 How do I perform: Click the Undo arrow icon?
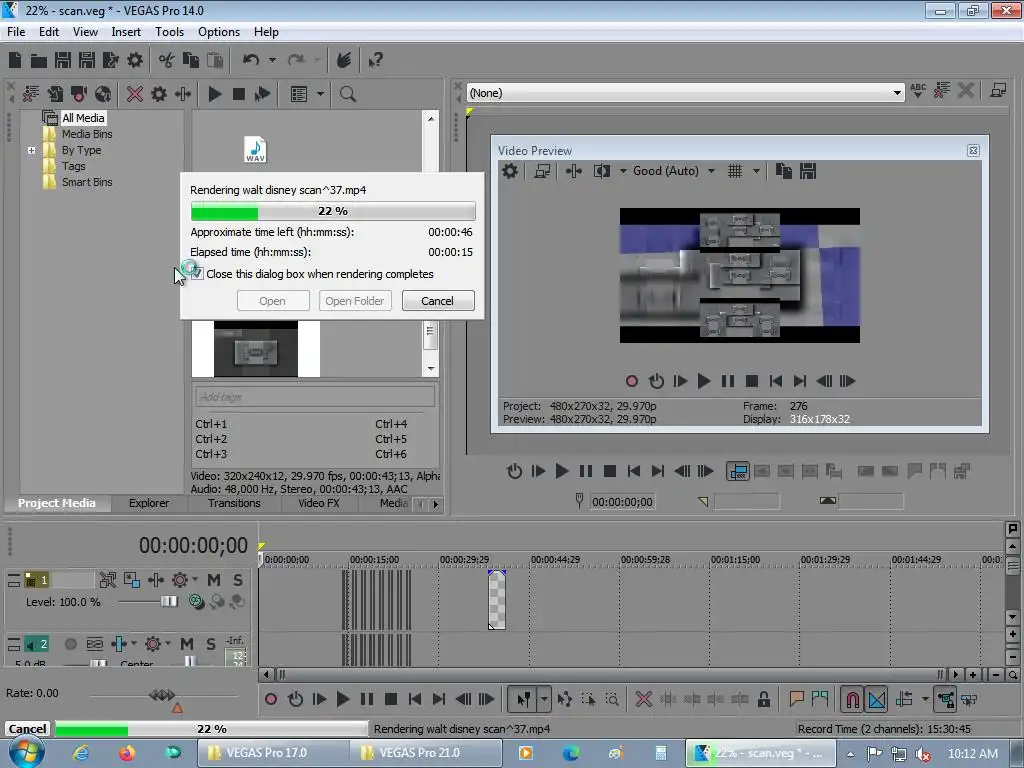tap(251, 60)
